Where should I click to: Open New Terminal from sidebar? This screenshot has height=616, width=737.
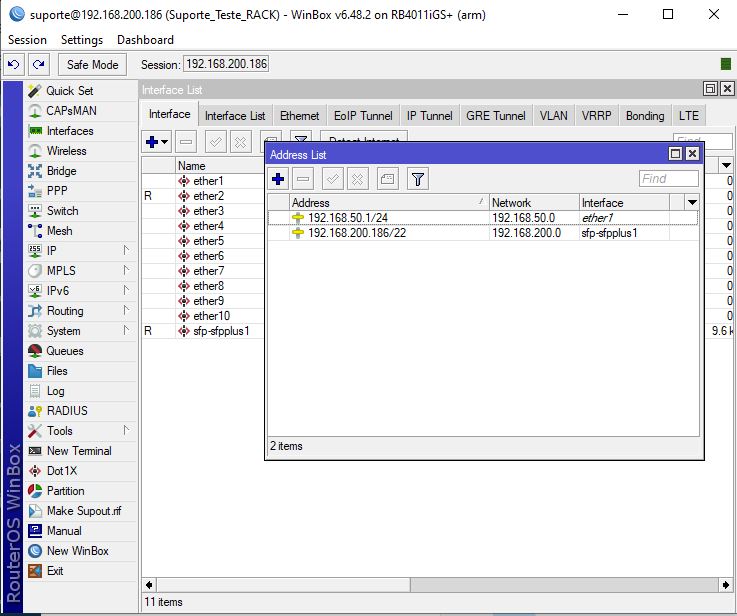tap(79, 451)
